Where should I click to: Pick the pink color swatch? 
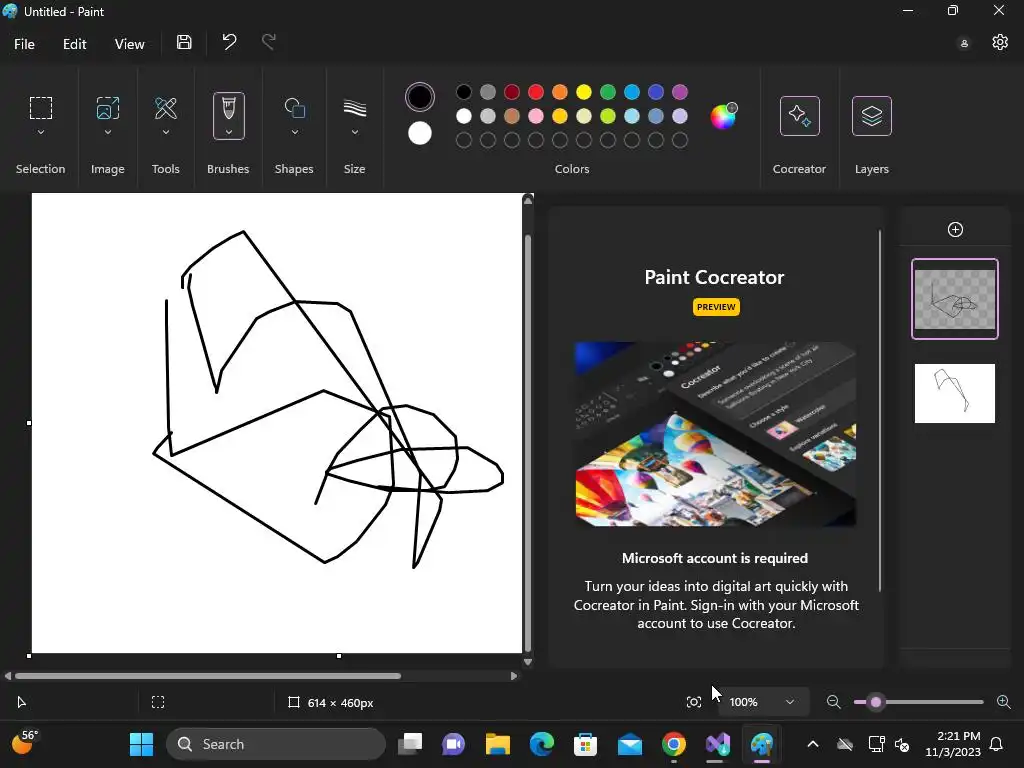click(x=536, y=116)
